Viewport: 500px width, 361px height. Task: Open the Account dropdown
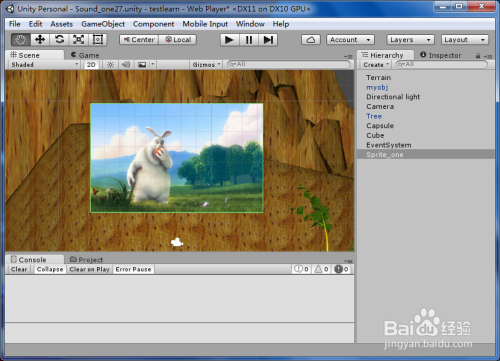(350, 40)
